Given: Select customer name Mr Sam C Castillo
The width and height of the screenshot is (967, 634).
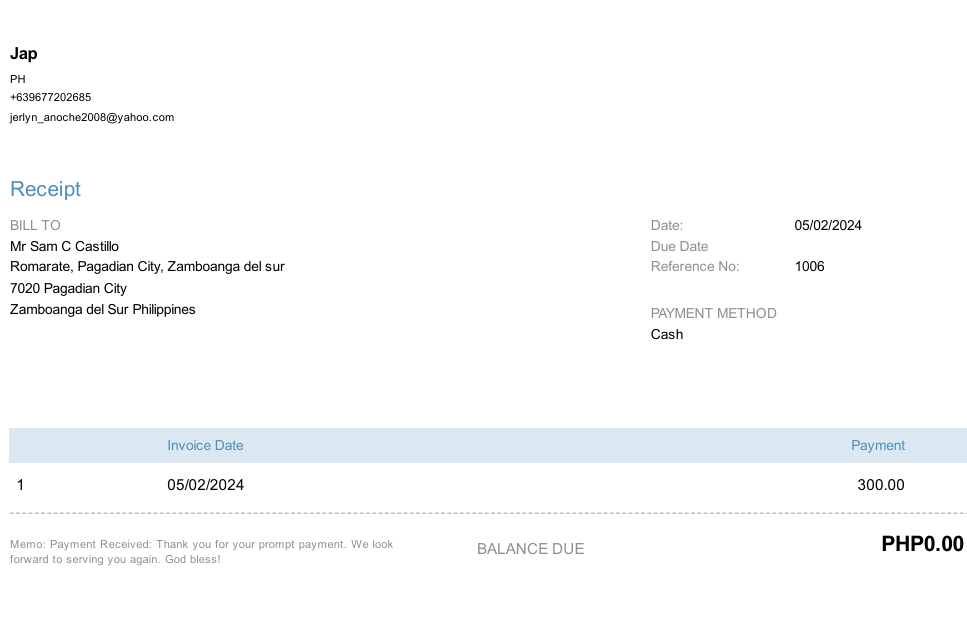Looking at the screenshot, I should tap(64, 246).
